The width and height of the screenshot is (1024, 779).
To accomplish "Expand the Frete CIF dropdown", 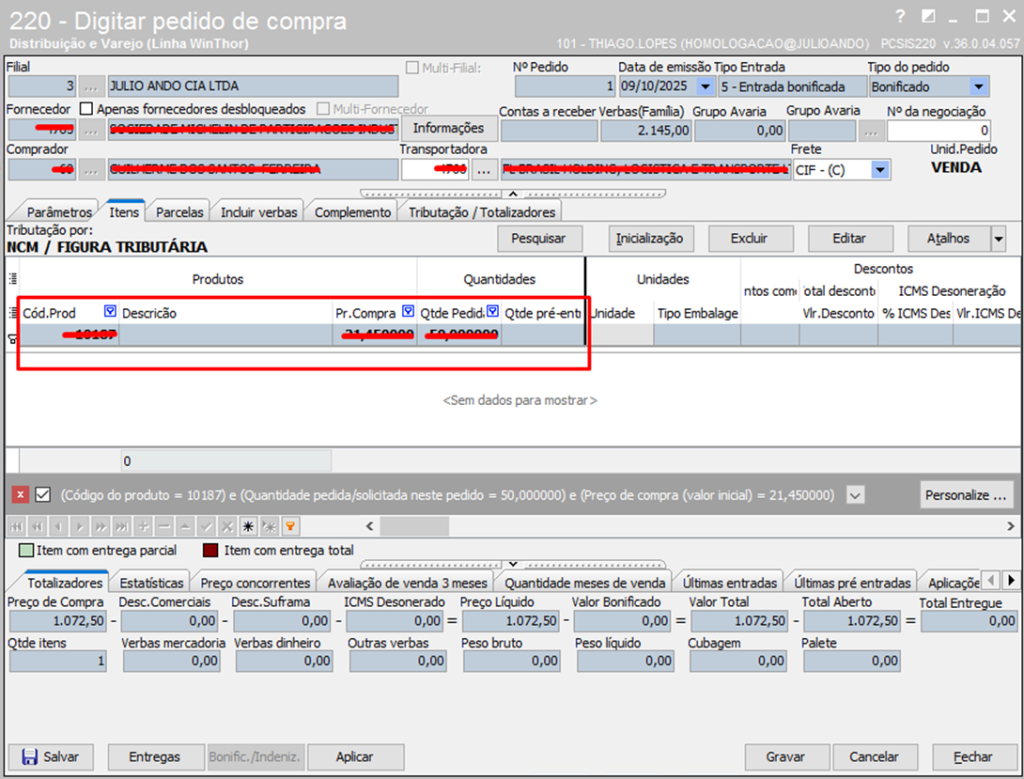I will click(879, 170).
